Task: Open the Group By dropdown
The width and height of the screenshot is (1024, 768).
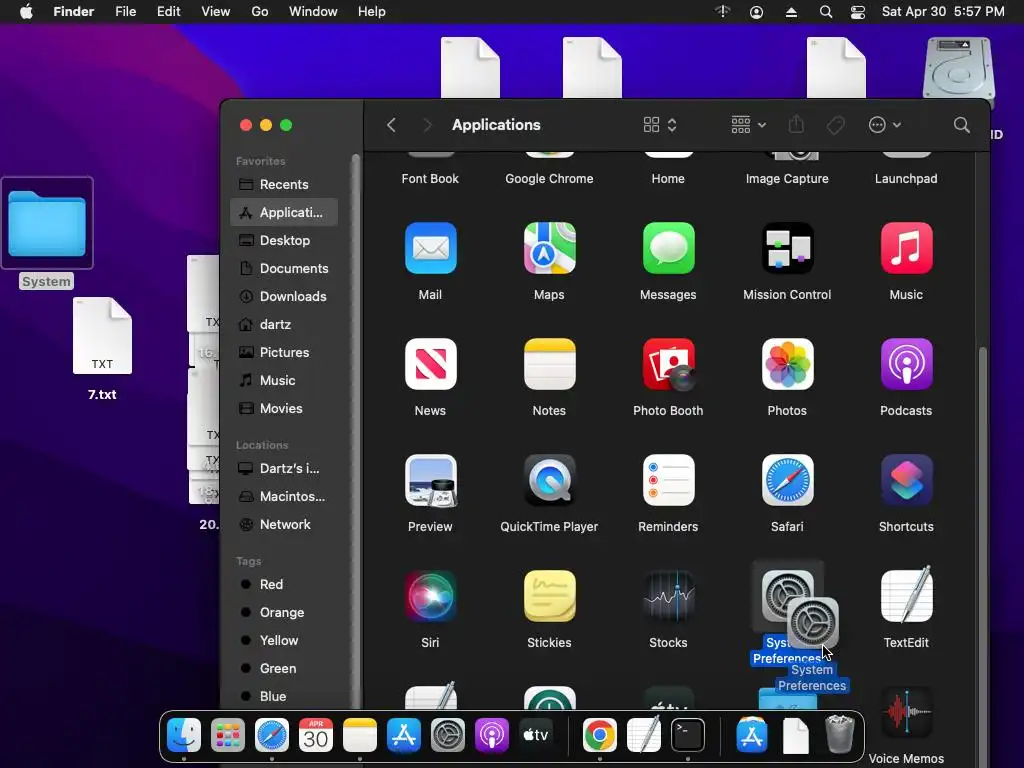Action: tap(748, 125)
